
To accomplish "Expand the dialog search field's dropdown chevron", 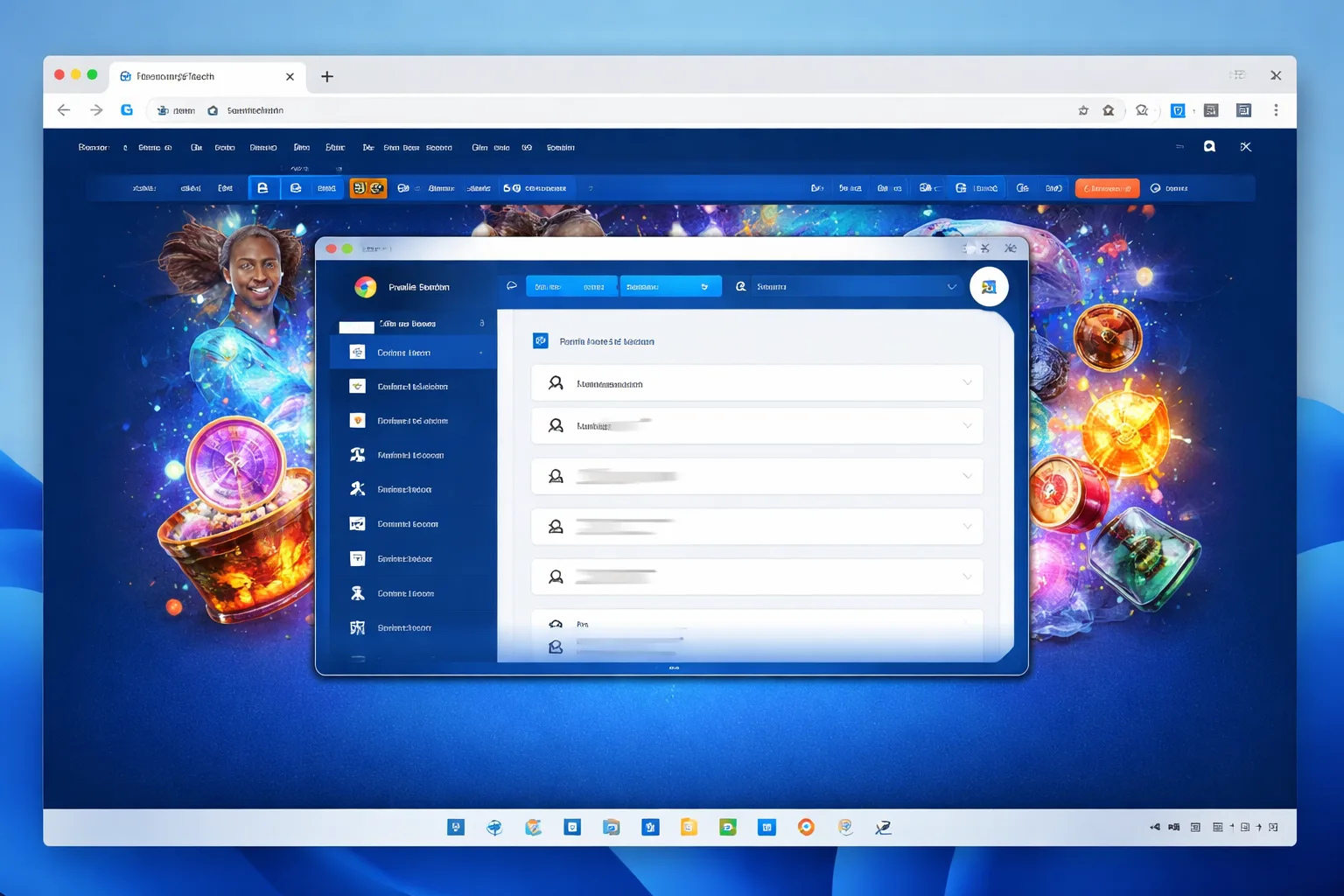I will click(x=951, y=286).
